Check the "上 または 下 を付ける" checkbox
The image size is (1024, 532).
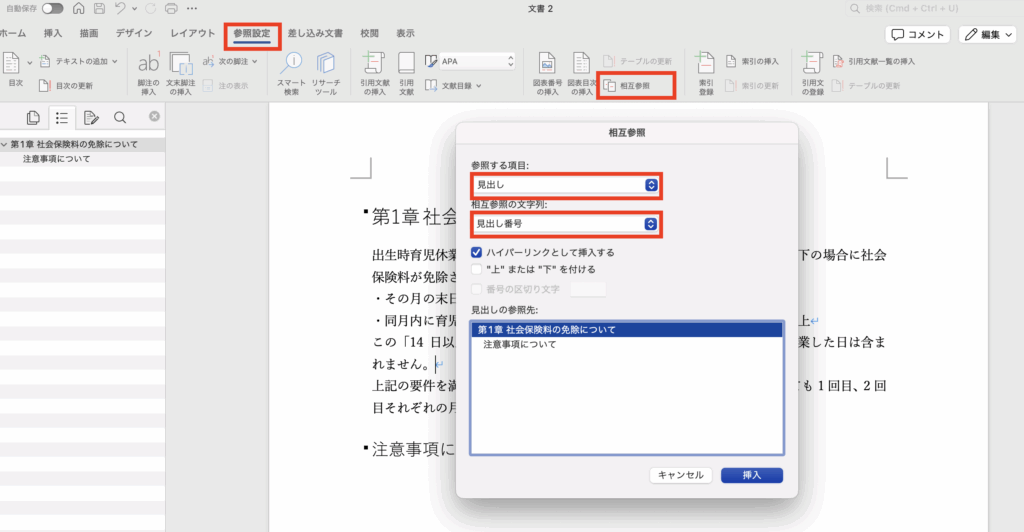click(x=477, y=269)
